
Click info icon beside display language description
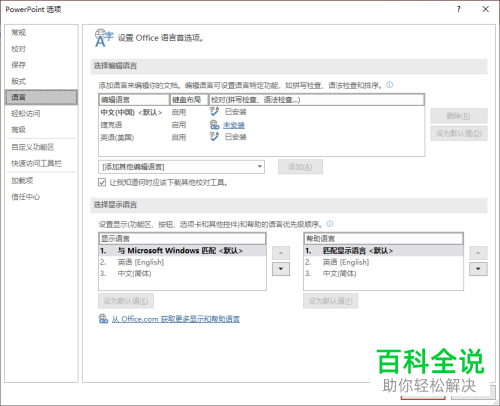point(330,224)
